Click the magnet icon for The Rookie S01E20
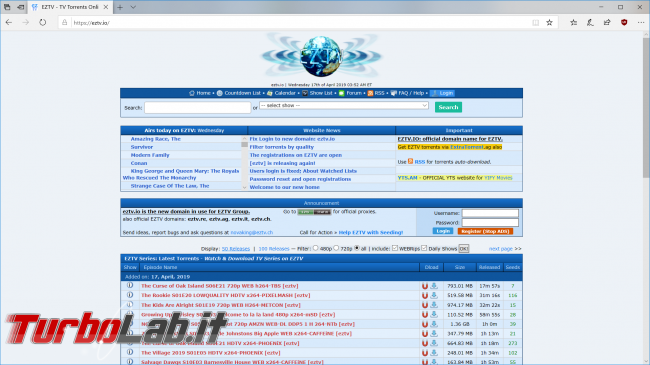 tap(424, 295)
